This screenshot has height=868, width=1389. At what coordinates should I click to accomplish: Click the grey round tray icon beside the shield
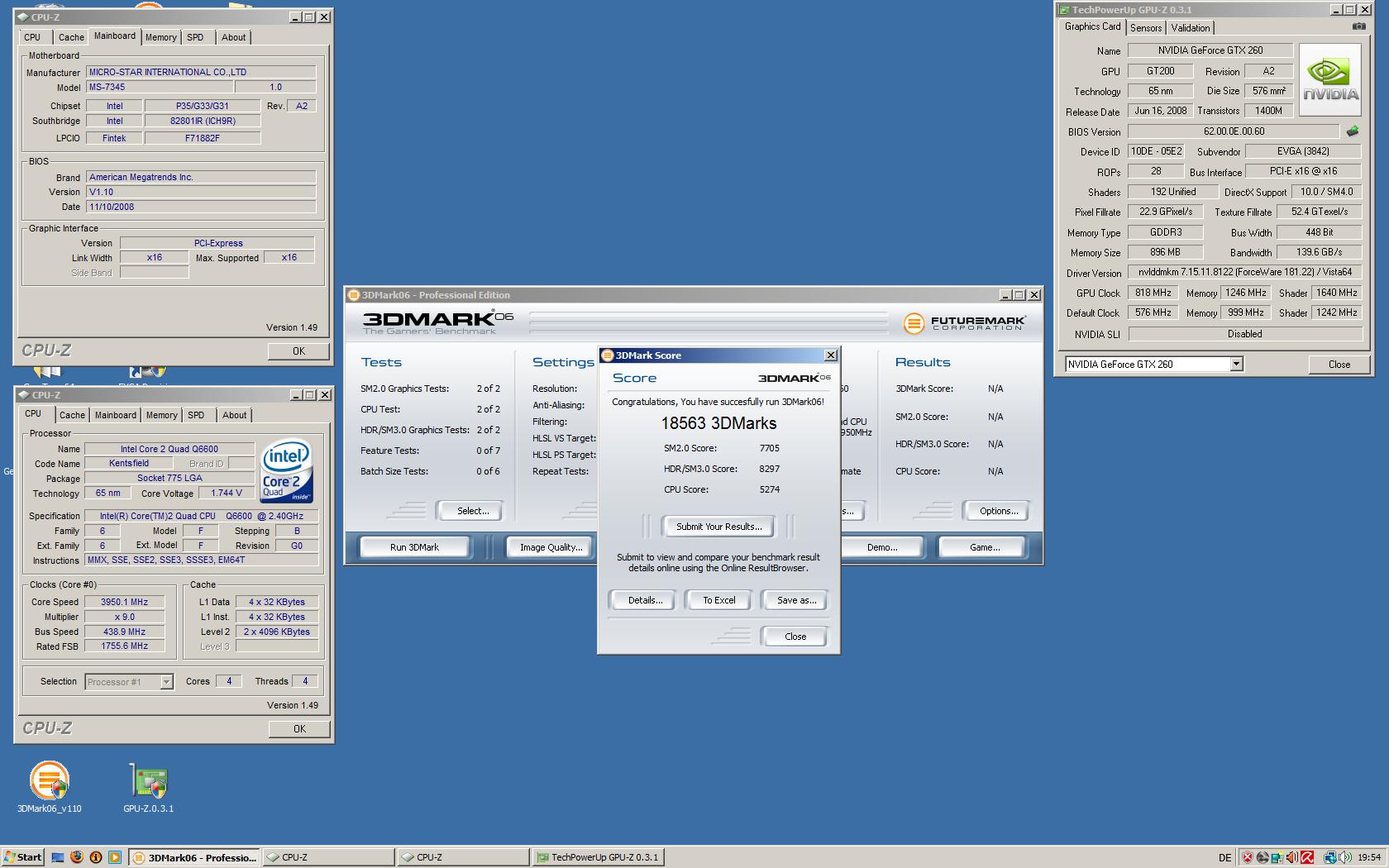coord(1263,857)
